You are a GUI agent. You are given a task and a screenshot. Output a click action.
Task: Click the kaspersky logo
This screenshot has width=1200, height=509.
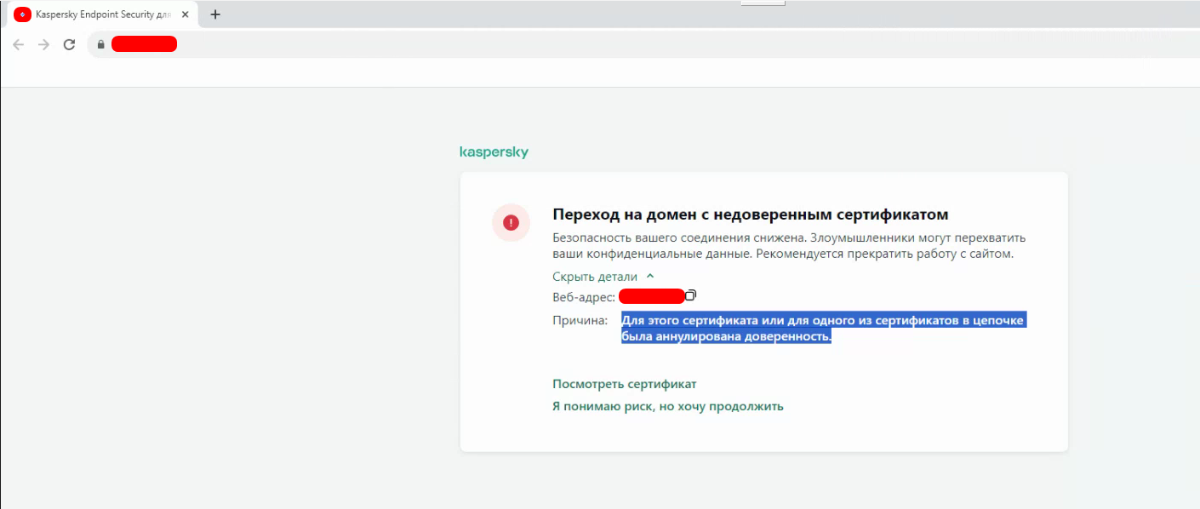click(x=494, y=153)
